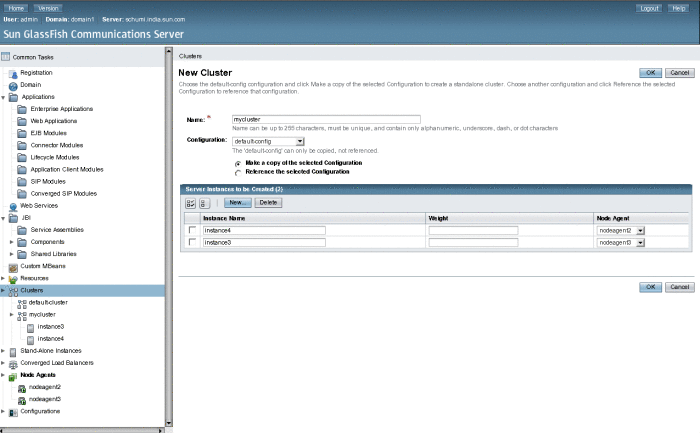Open the Help button in header
This screenshot has height=433, width=700.
click(679, 8)
